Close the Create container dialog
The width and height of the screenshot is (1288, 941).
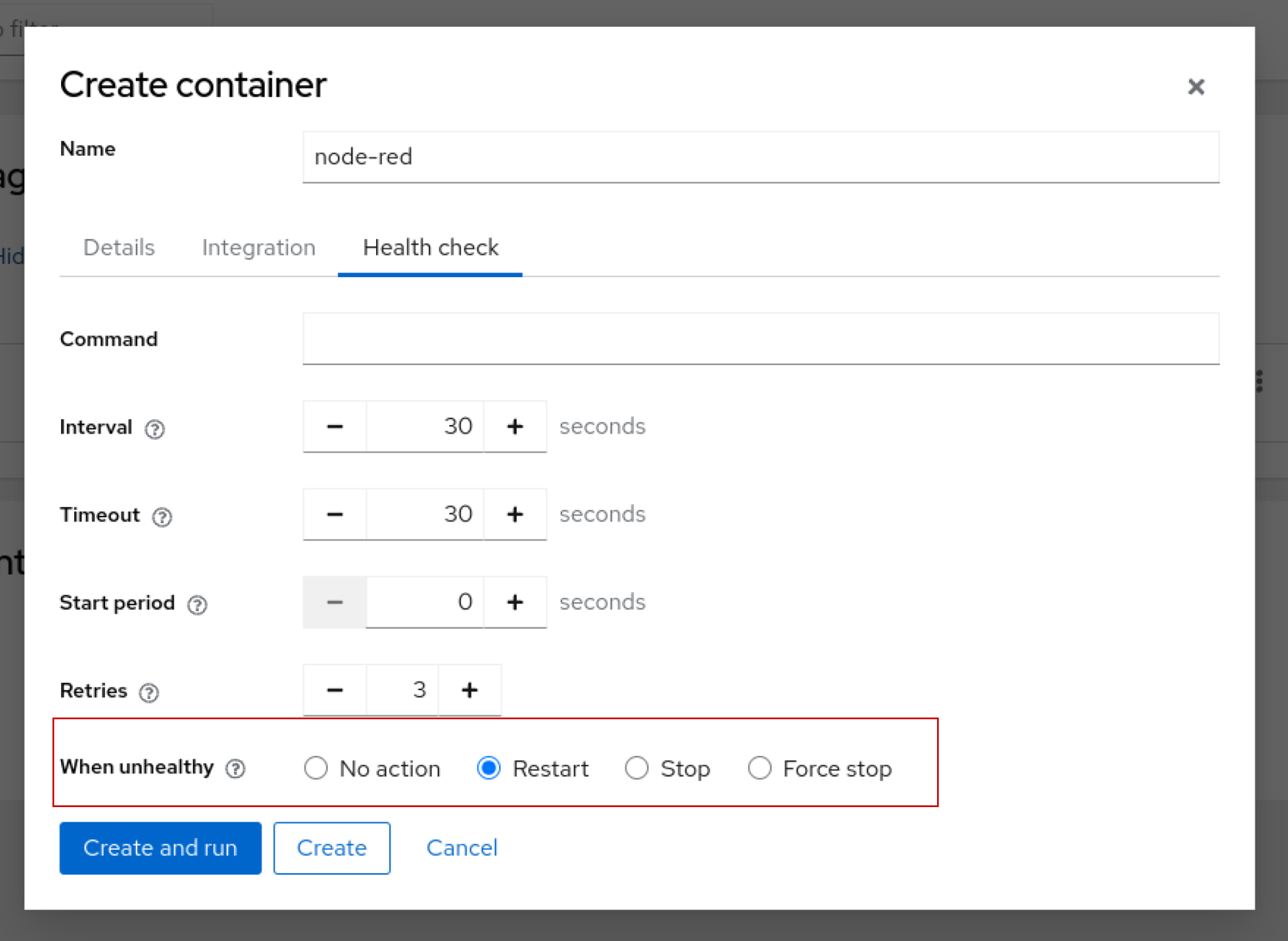pos(1196,87)
